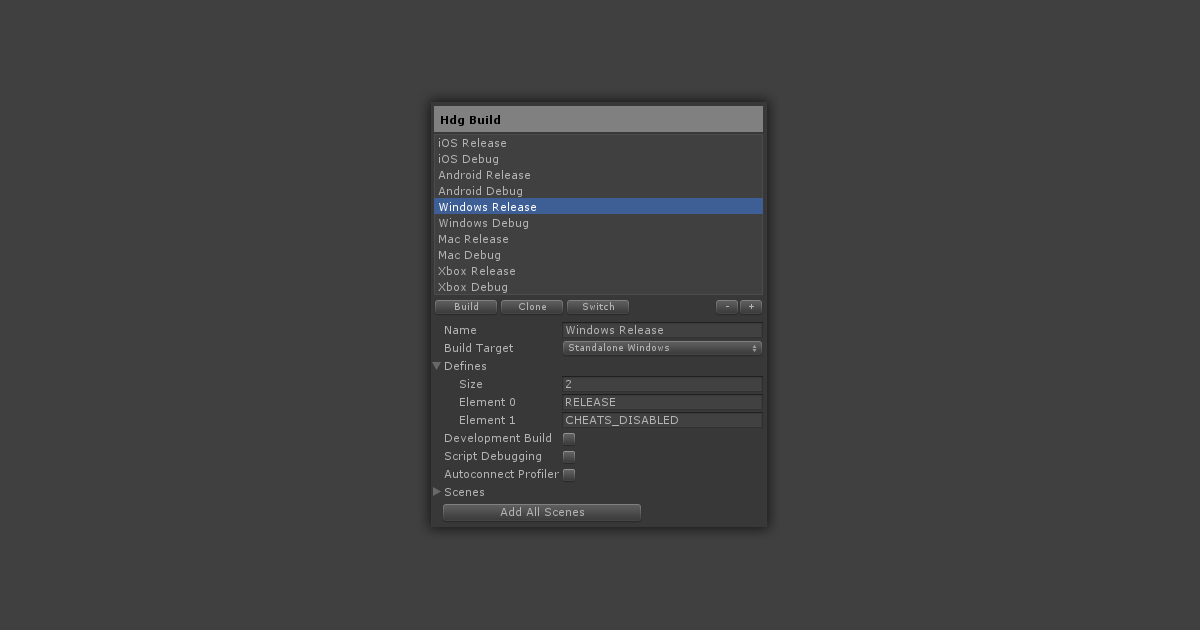This screenshot has width=1200, height=630.
Task: Click the Name input field
Action: tap(662, 330)
